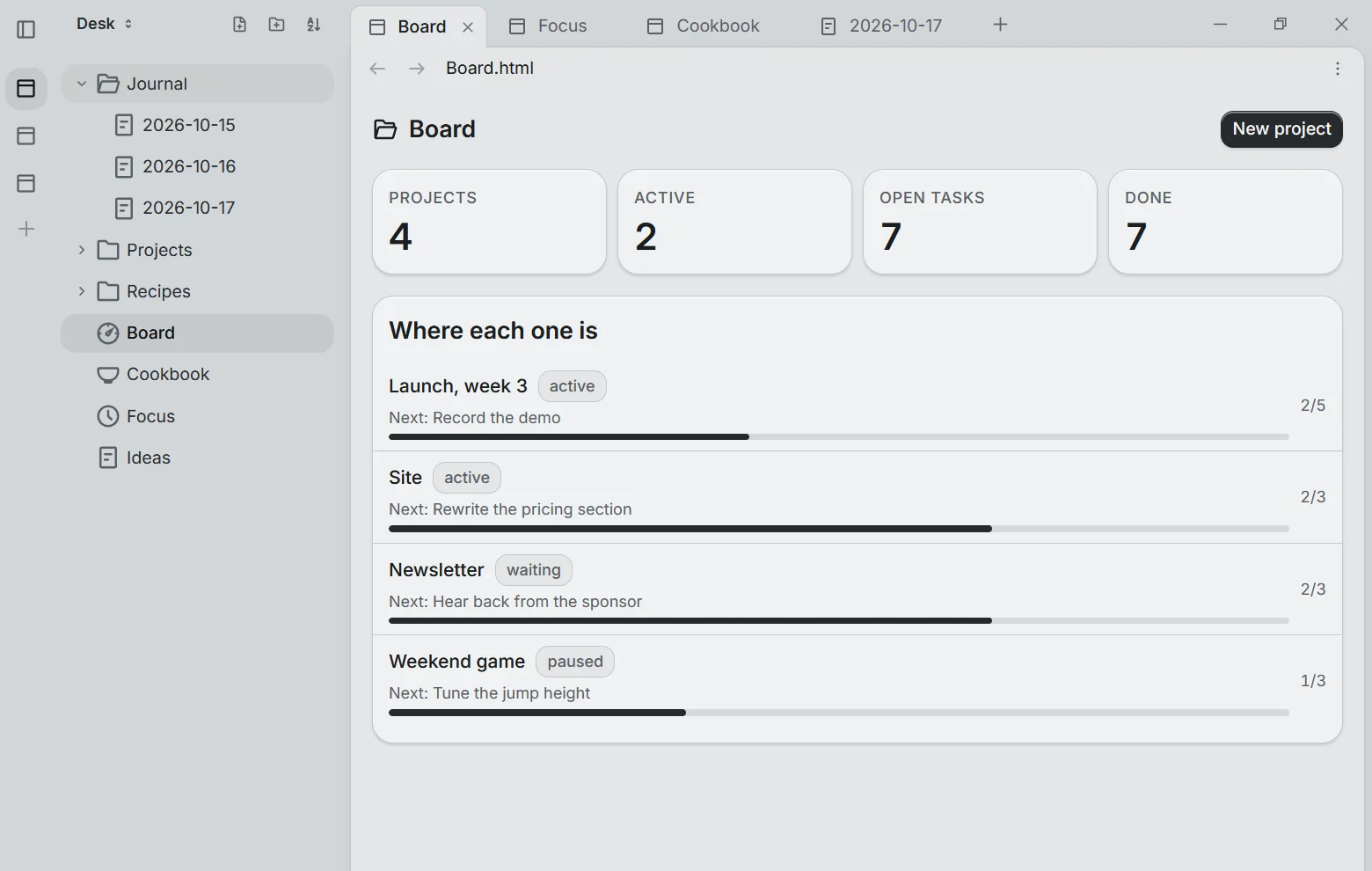
Task: Open a new tab with the plus icon
Action: pos(1000,25)
